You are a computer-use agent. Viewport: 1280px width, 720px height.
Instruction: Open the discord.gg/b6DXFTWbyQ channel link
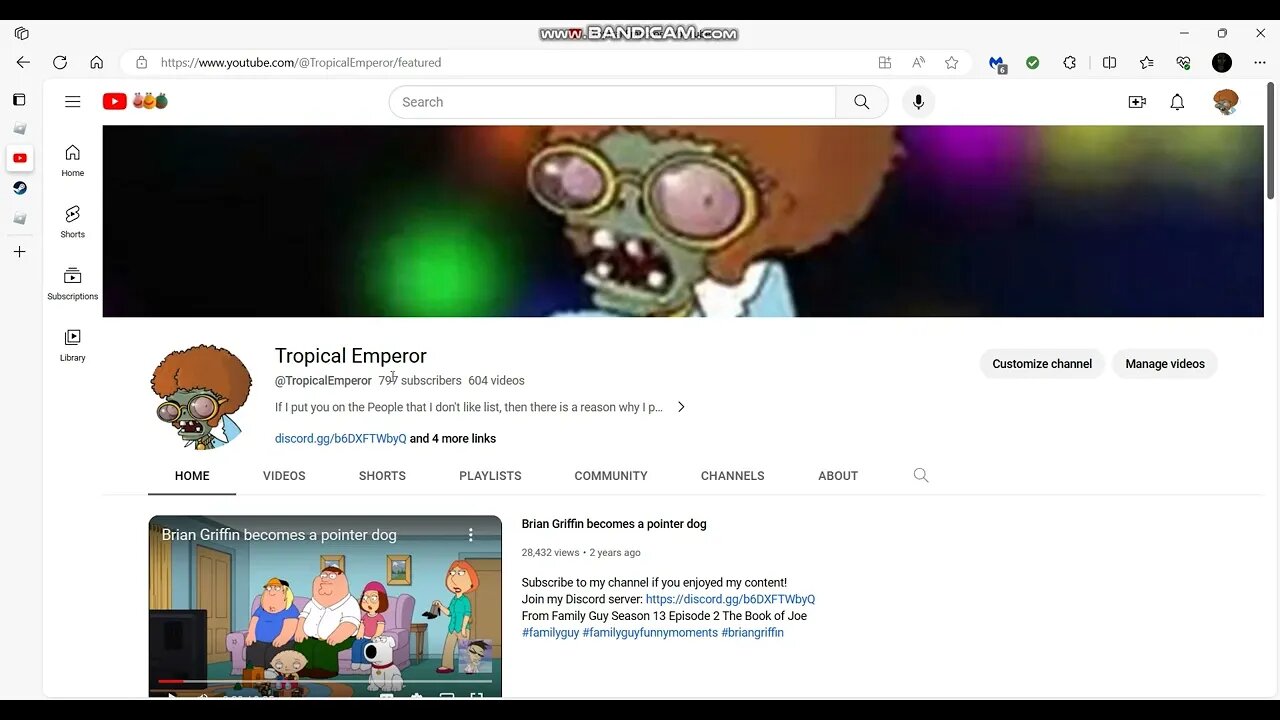pos(340,438)
